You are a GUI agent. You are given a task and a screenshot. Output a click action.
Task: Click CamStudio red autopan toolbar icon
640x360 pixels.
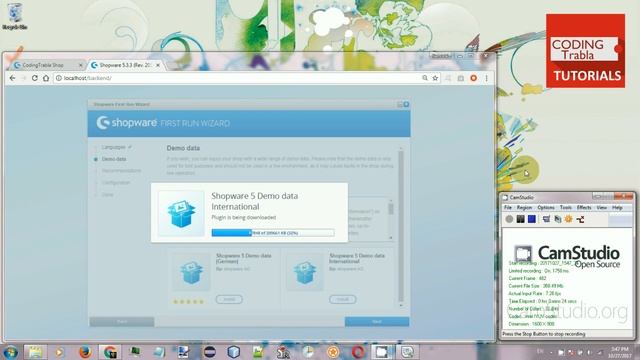[580, 219]
